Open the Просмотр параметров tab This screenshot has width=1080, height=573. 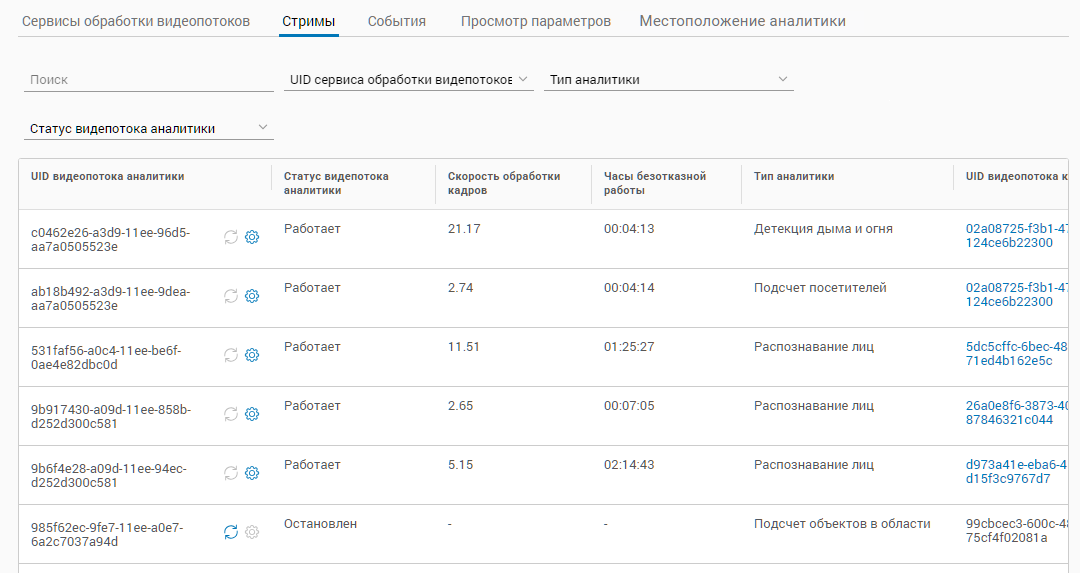[x=535, y=21]
